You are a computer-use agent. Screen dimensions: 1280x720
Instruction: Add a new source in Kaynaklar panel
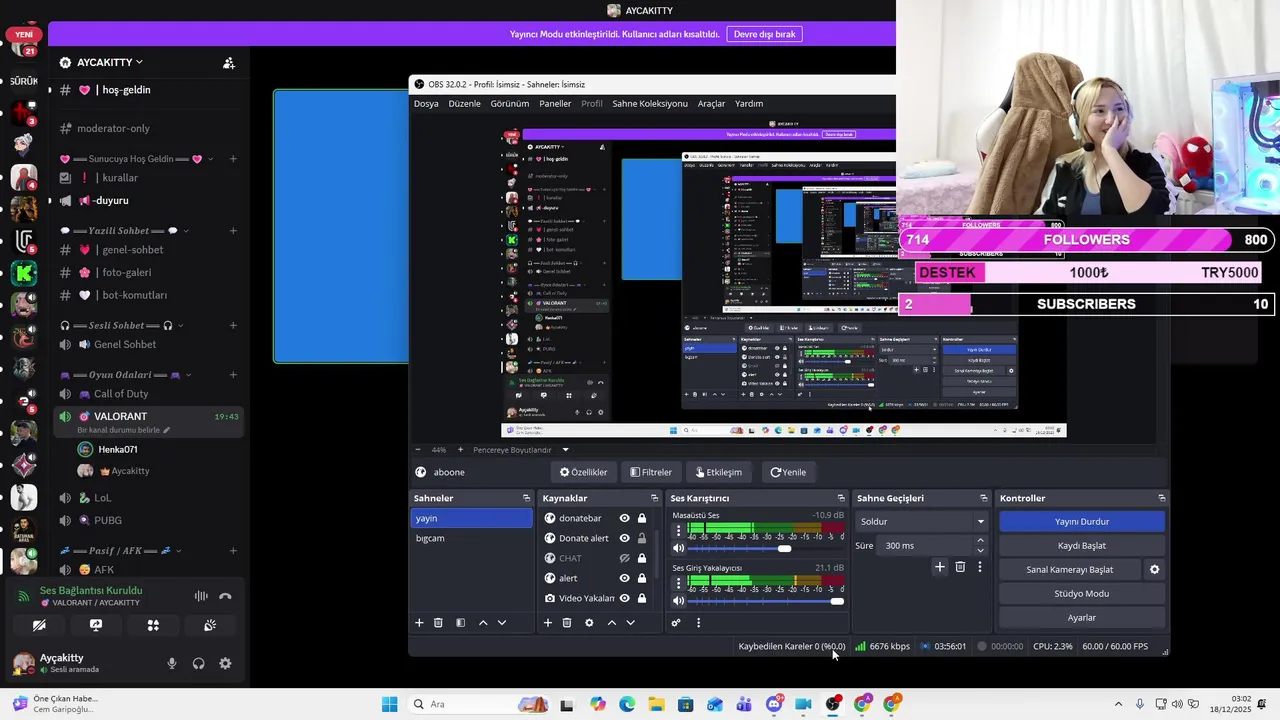click(x=547, y=623)
